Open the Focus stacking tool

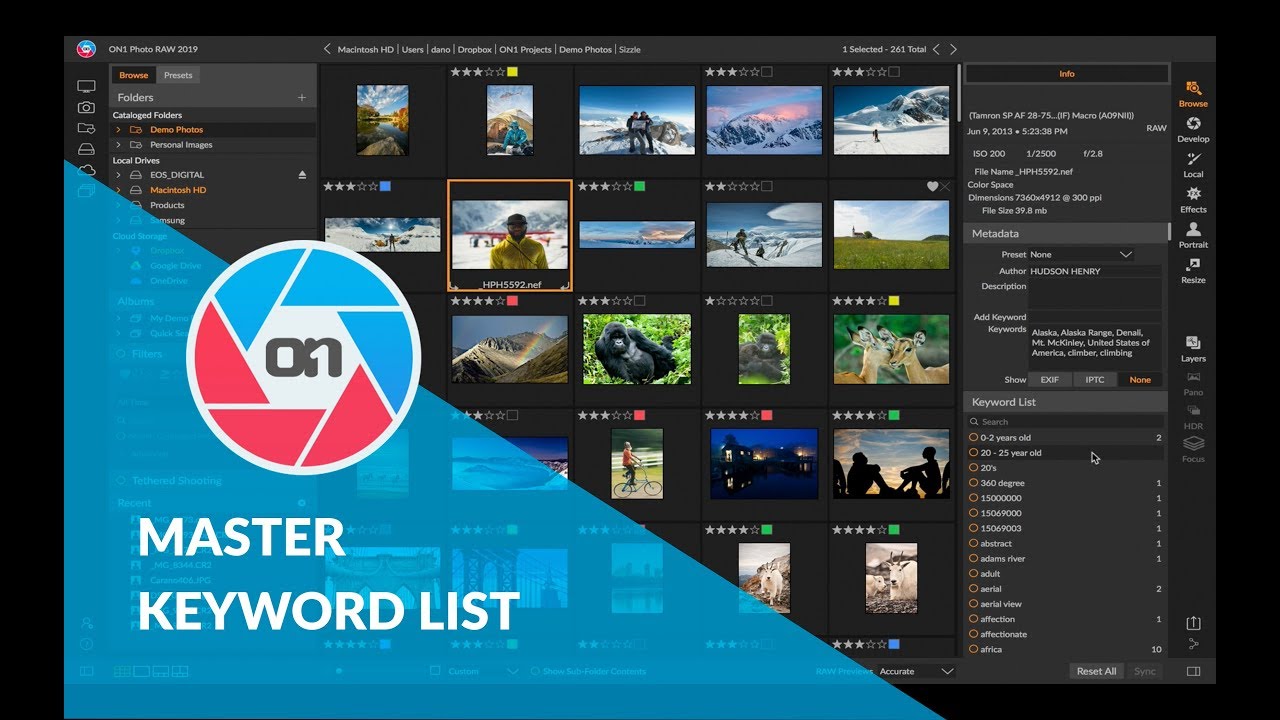pyautogui.click(x=1193, y=450)
